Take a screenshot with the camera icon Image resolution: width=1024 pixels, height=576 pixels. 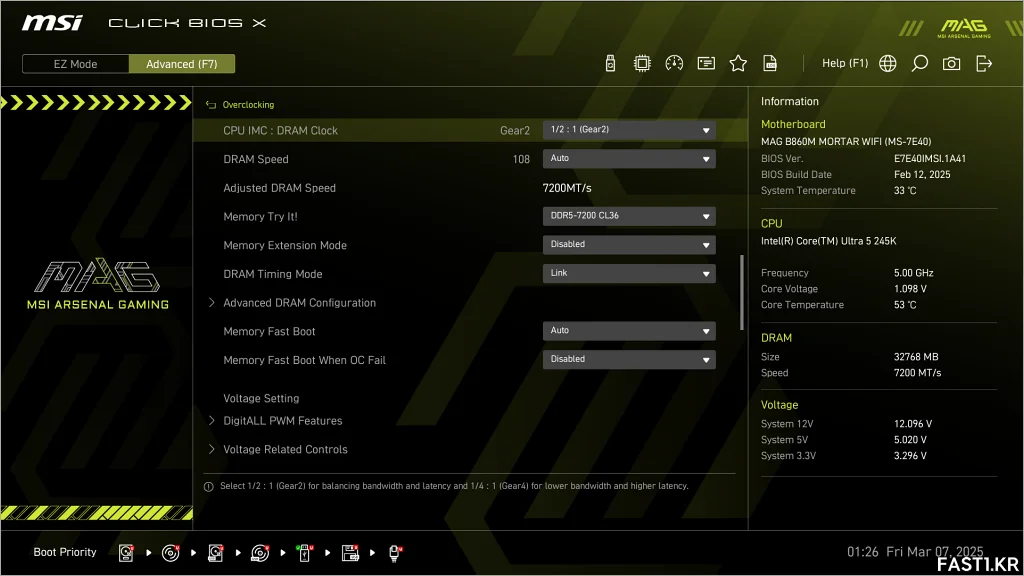pyautogui.click(x=952, y=63)
